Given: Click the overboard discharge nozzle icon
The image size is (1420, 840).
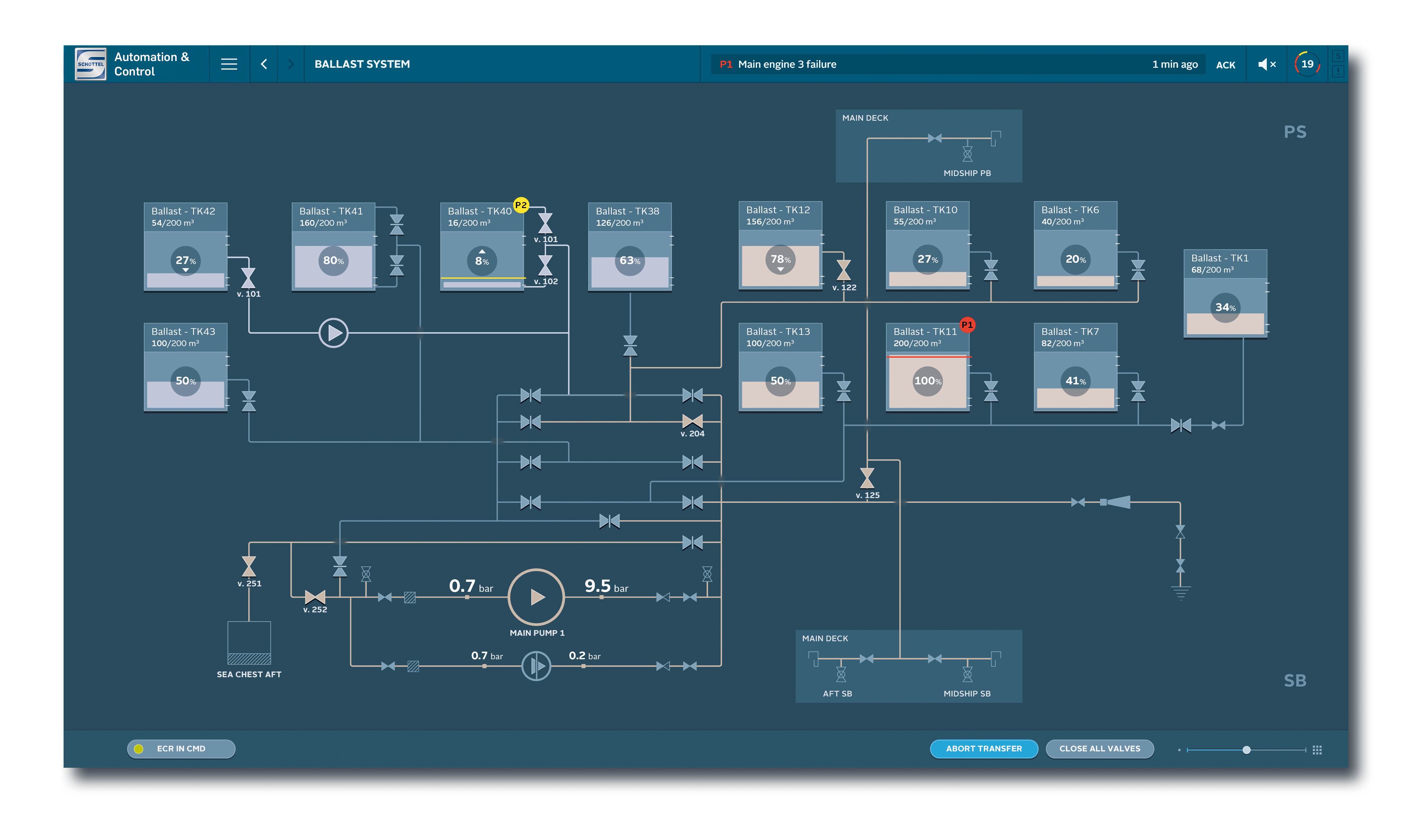Looking at the screenshot, I should pyautogui.click(x=1115, y=502).
